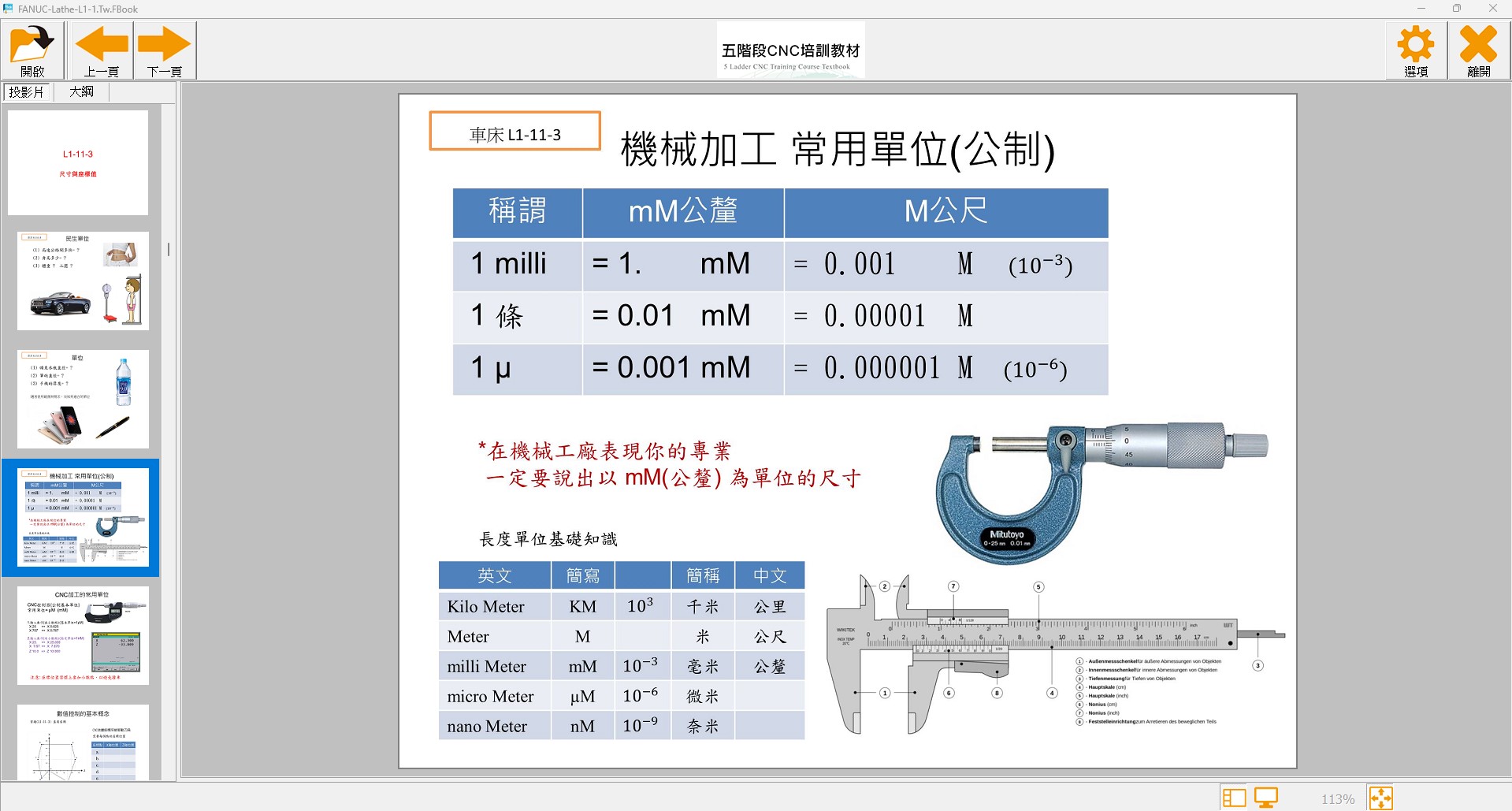Select the 機械加工 常用單位 slide thumbnail
Screen dimensions: 1512x811
pos(83,517)
